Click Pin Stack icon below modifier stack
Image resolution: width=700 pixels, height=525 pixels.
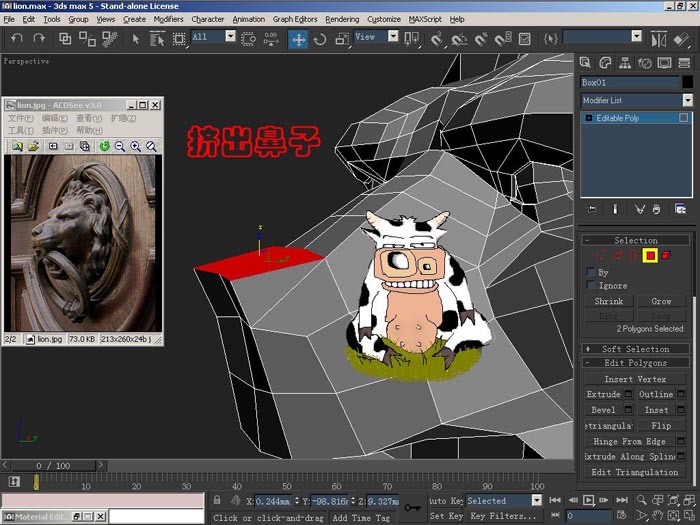tap(592, 209)
